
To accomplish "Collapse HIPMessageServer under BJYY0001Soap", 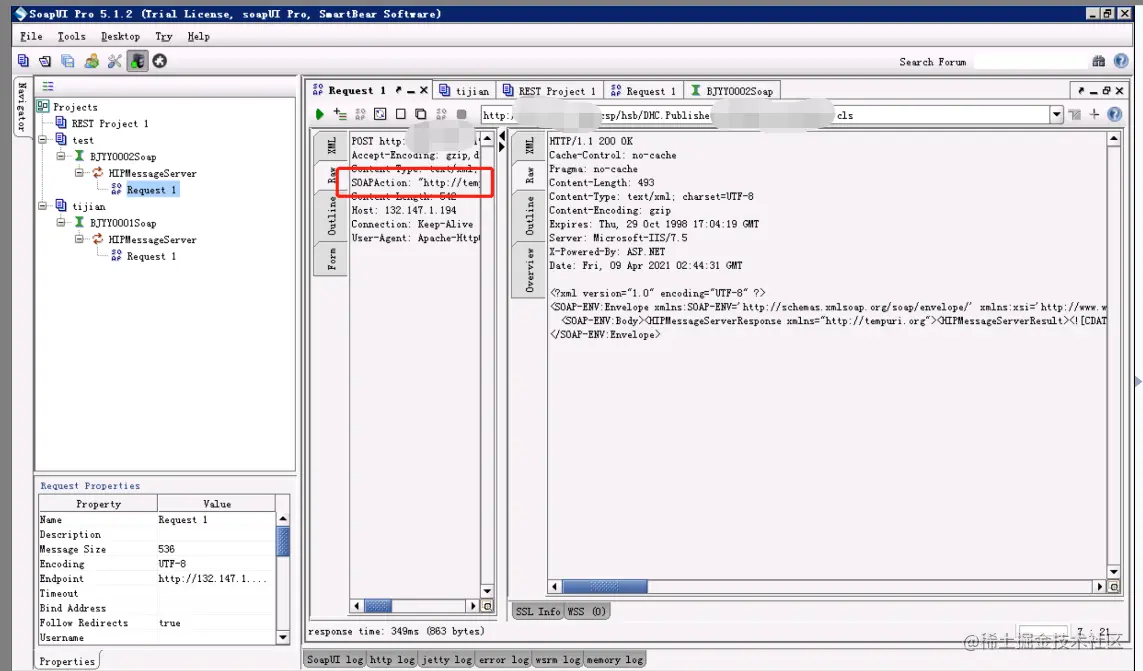I will point(79,239).
